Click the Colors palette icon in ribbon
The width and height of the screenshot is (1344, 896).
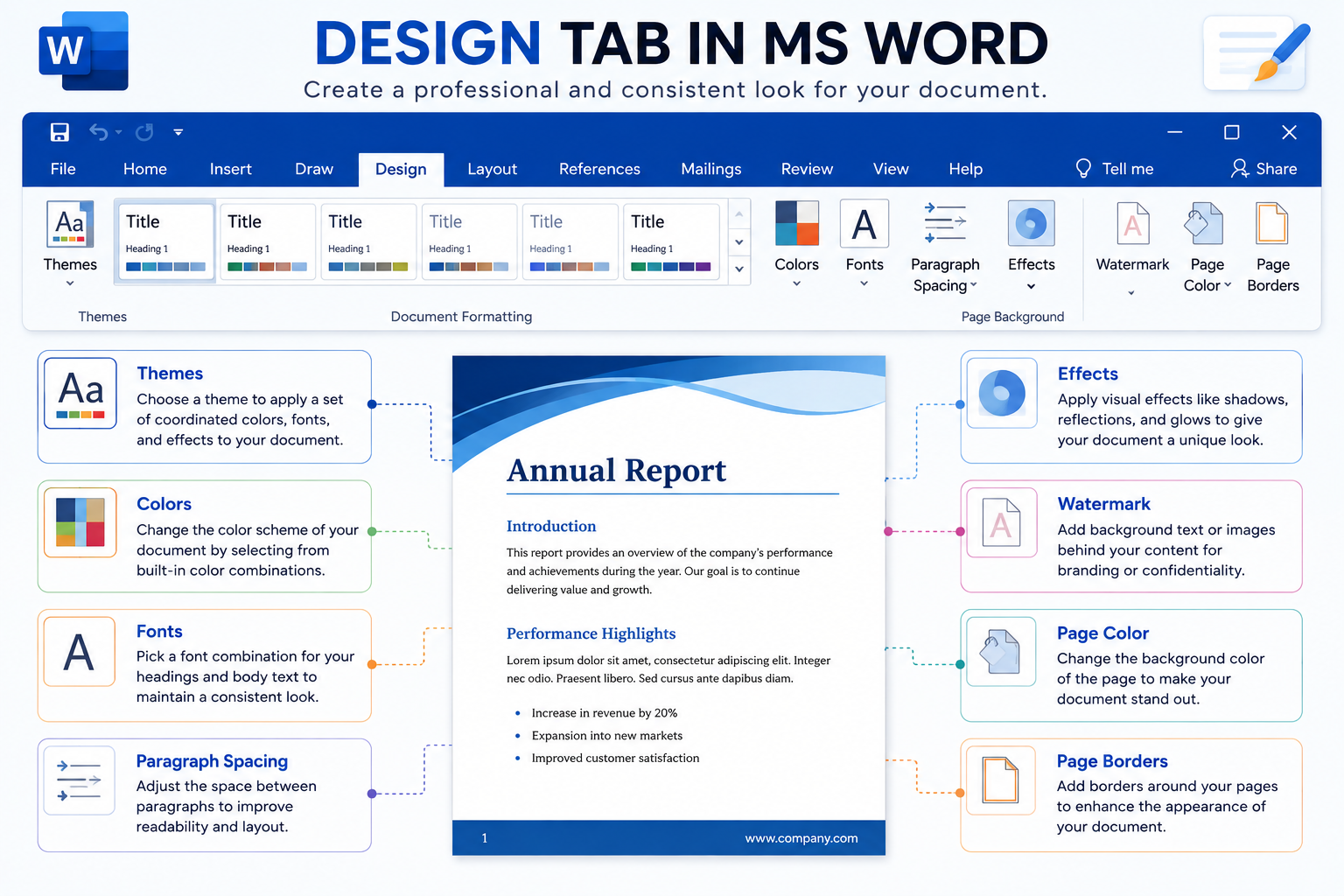click(796, 223)
